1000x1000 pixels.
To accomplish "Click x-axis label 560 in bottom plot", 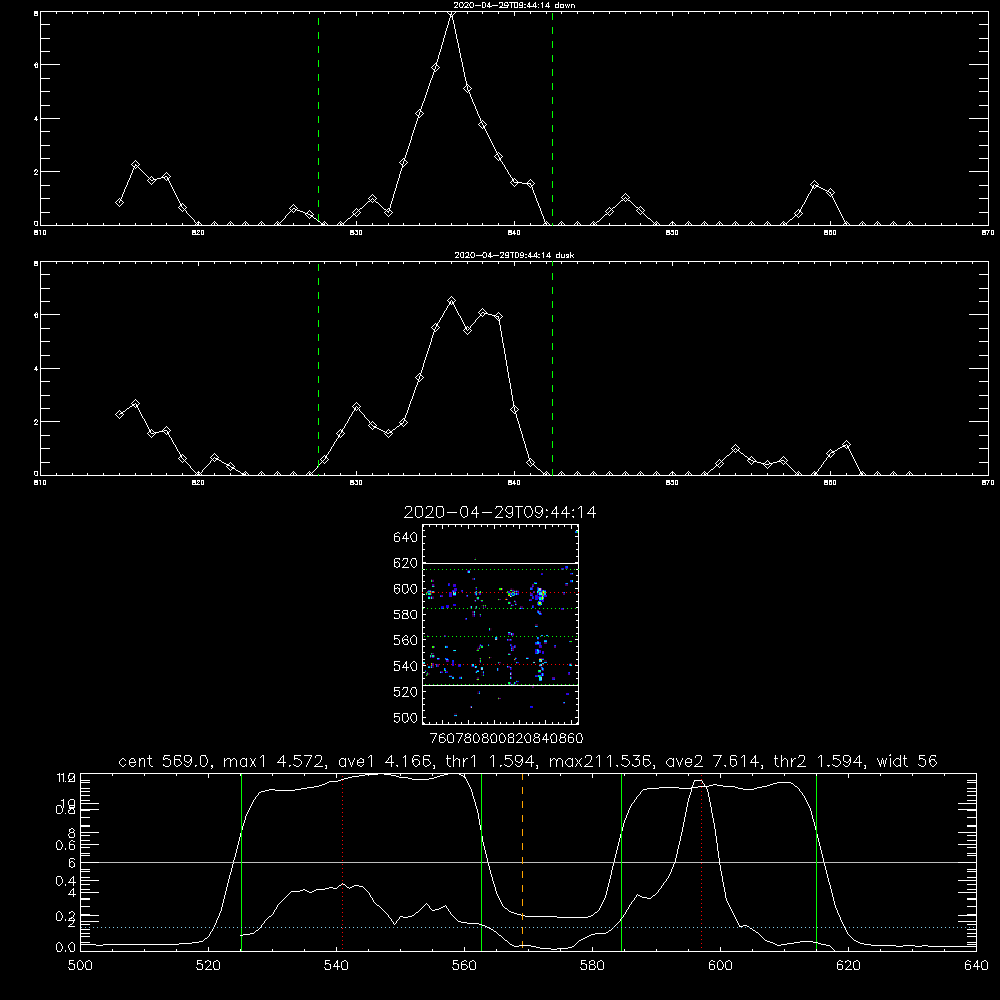I will pos(464,966).
